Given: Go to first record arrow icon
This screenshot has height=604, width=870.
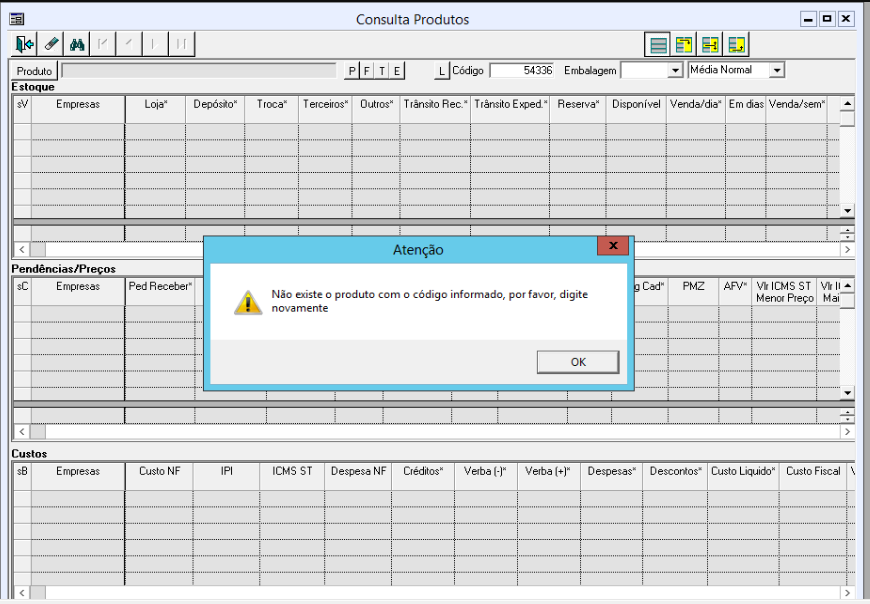Looking at the screenshot, I should 103,44.
